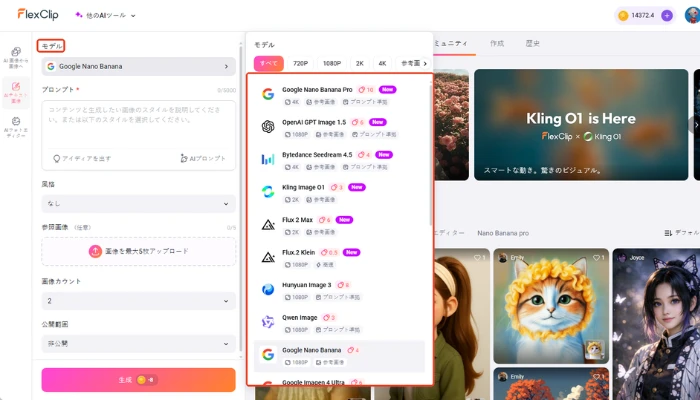Open the anime girl image by Joyce
Image resolution: width=700 pixels, height=400 pixels.
656,324
